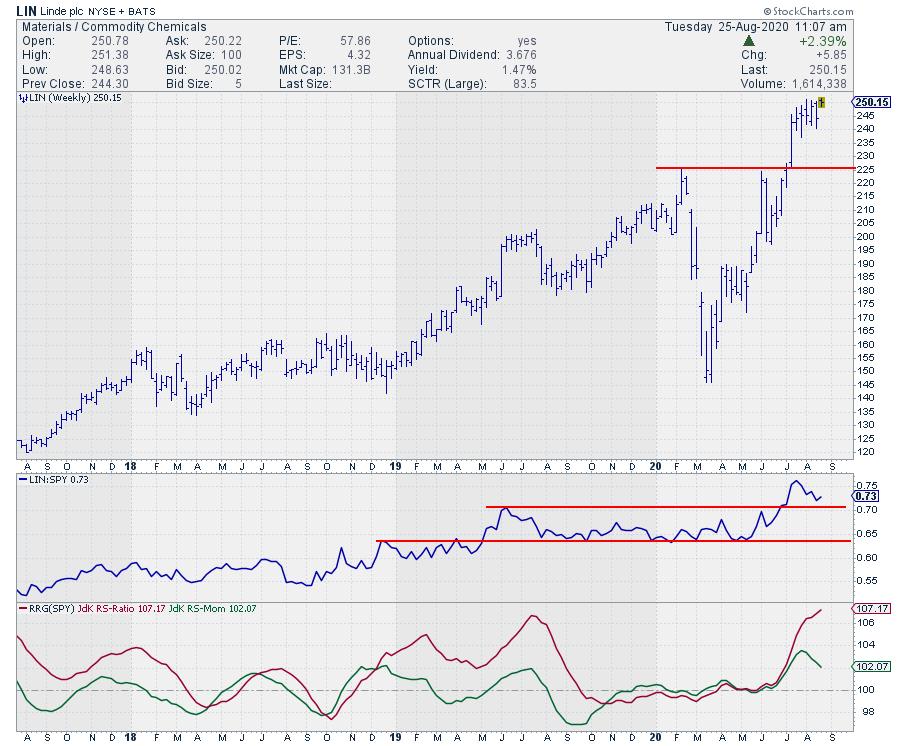900x746 pixels.
Task: Click the bar icon beside LIN (Weekly) legend
Action: point(23,100)
